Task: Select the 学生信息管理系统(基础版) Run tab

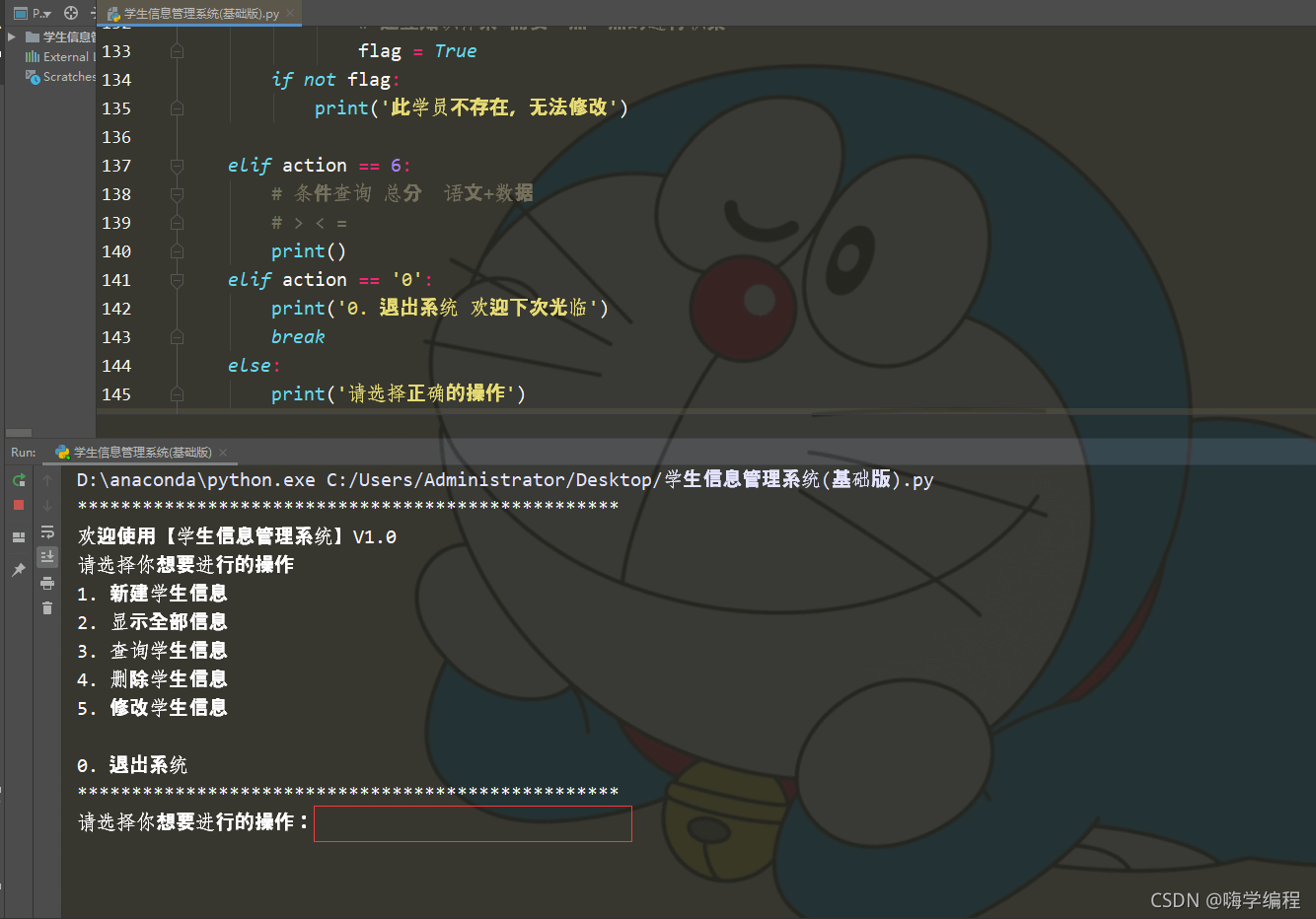Action: 142,453
